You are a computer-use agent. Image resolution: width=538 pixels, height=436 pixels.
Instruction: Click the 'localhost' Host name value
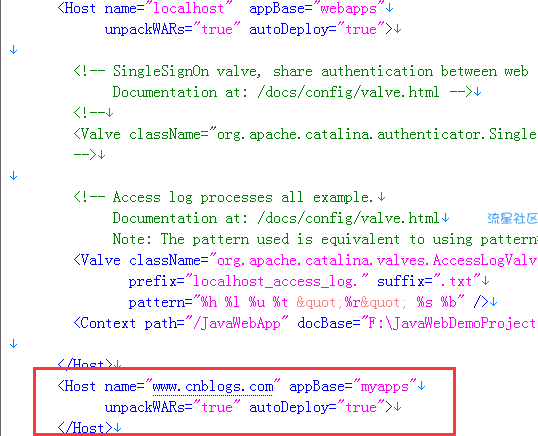[188, 8]
